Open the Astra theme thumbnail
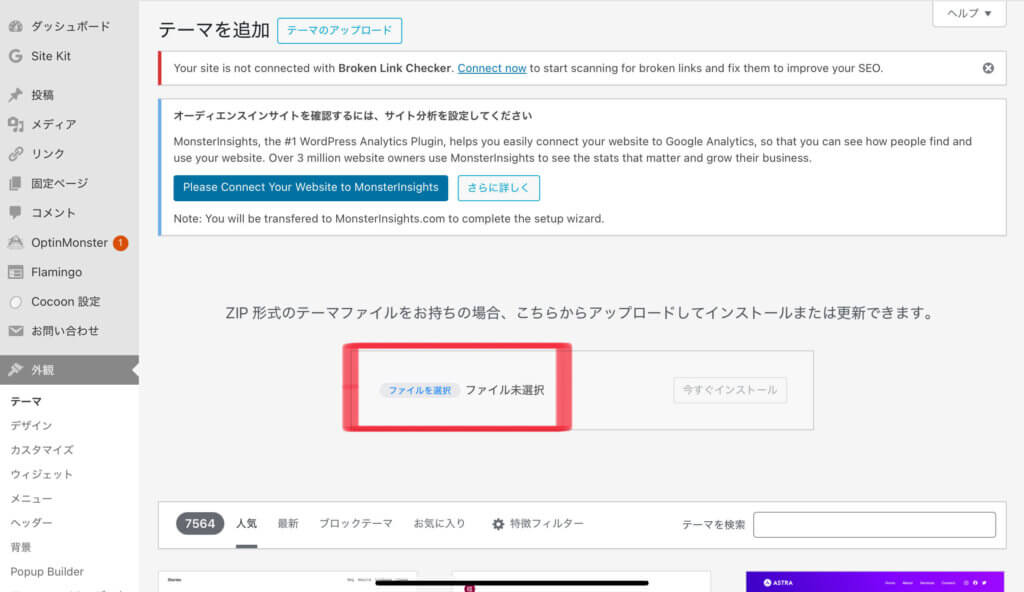 (875, 582)
